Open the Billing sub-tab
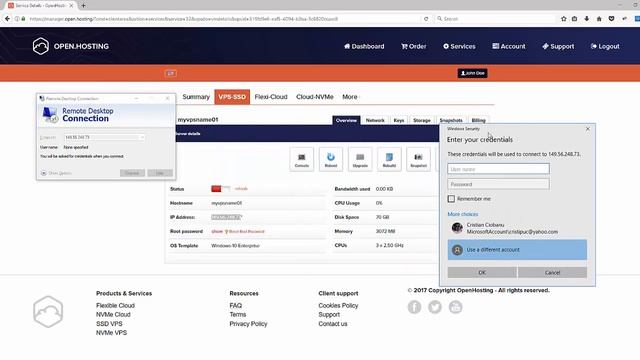640x360 pixels. coord(478,120)
